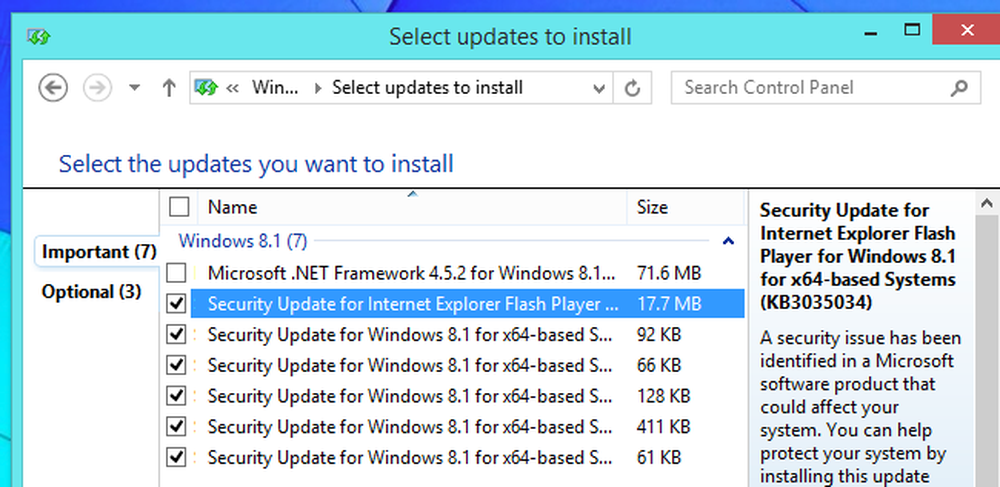
Task: Maximize the window
Action: (x=913, y=29)
